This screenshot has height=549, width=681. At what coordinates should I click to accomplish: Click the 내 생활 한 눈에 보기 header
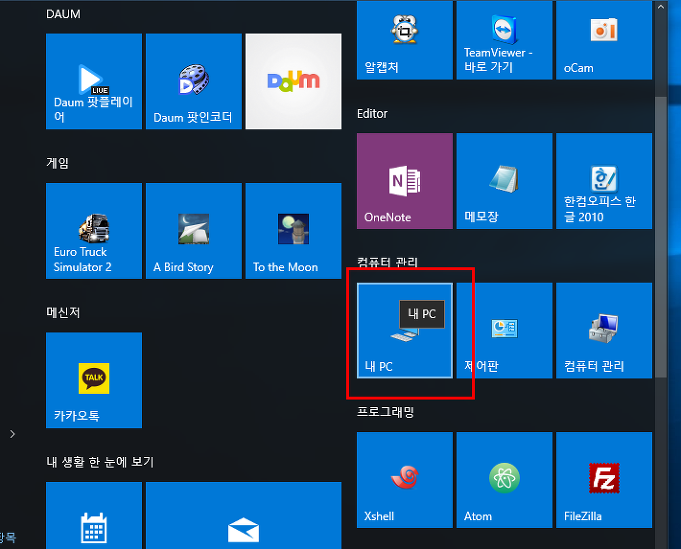(100, 462)
